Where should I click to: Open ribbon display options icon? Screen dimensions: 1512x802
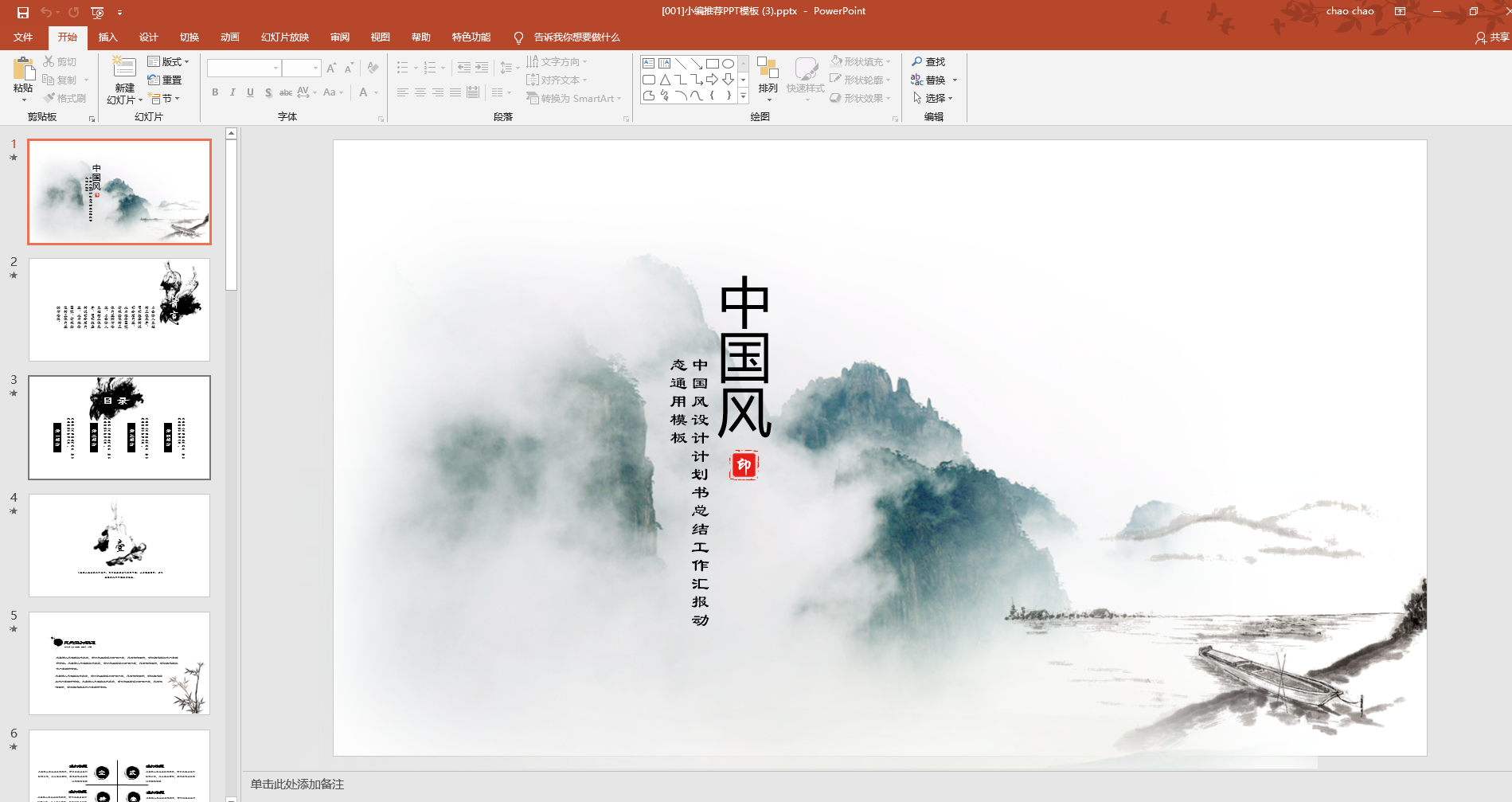[x=1400, y=11]
